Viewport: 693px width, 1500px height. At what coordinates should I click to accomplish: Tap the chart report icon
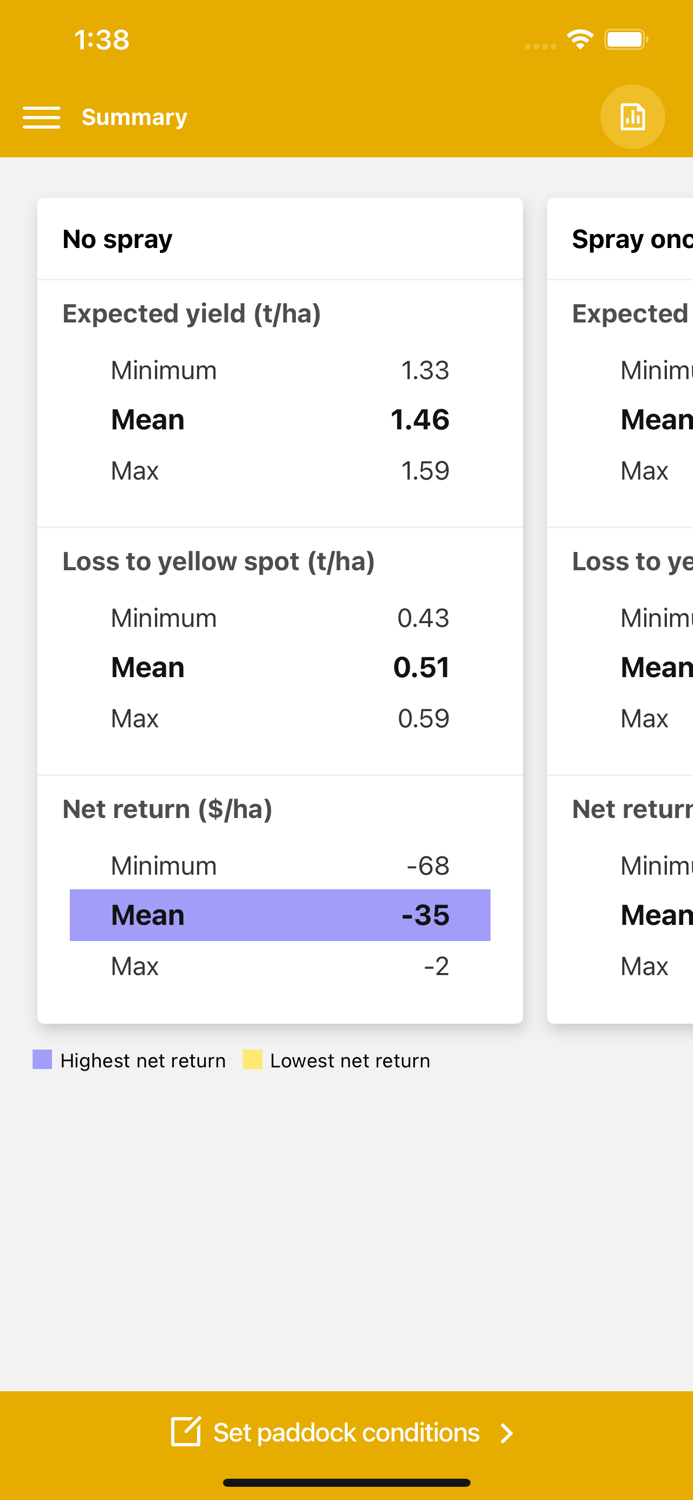tap(632, 117)
